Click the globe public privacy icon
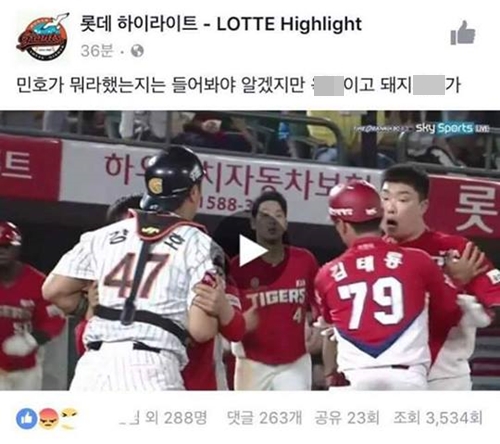This screenshot has height=444, width=500. point(137,51)
